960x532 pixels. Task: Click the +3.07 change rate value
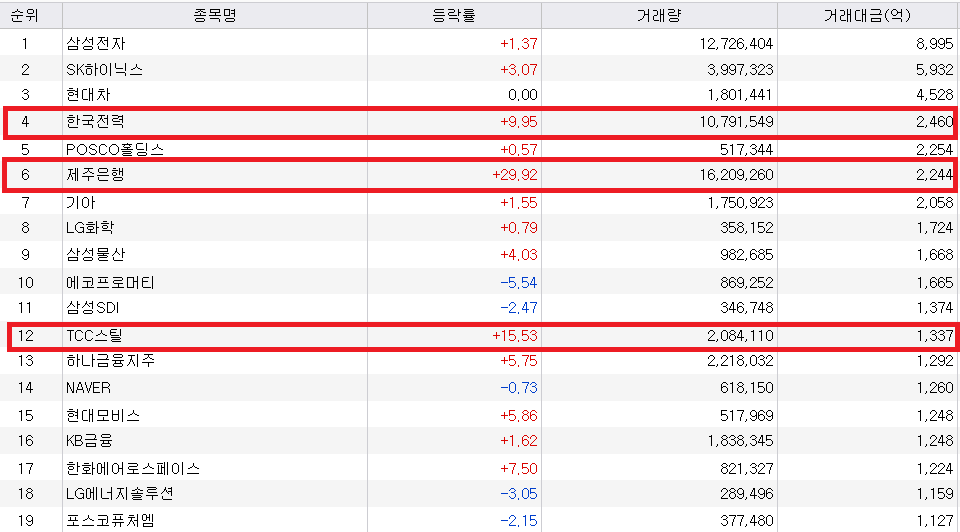[x=519, y=70]
